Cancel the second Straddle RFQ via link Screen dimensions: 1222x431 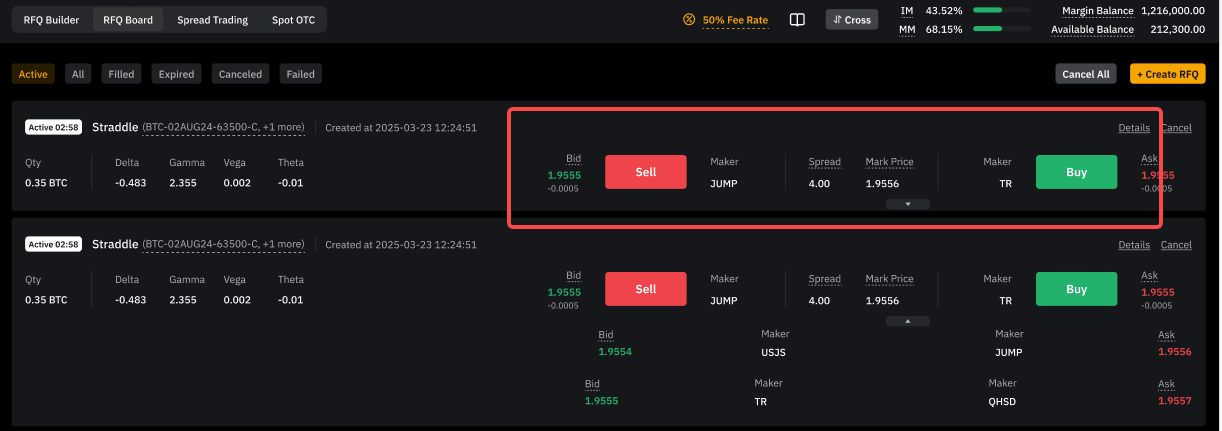click(1176, 245)
